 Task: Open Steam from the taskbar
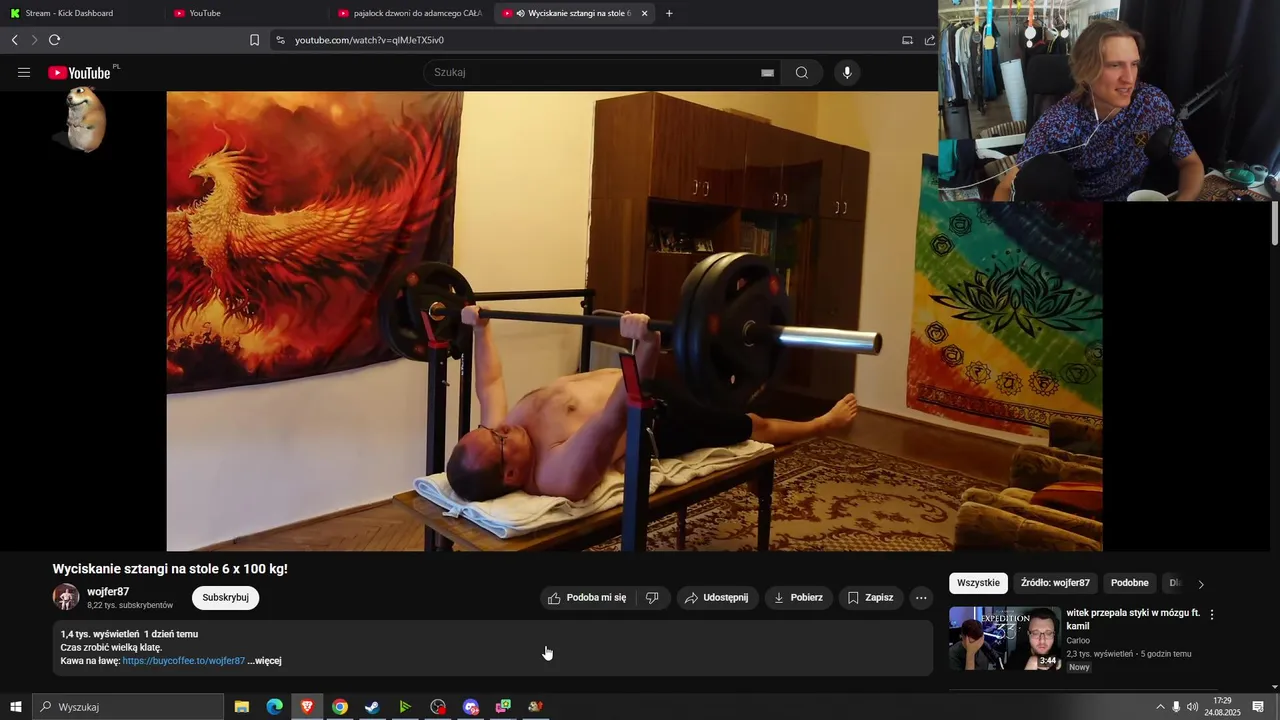[372, 707]
